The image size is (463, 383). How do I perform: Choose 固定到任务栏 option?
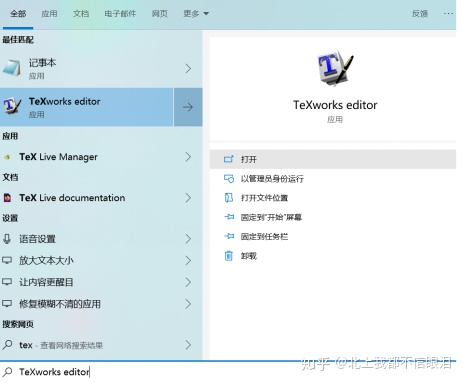(333, 236)
